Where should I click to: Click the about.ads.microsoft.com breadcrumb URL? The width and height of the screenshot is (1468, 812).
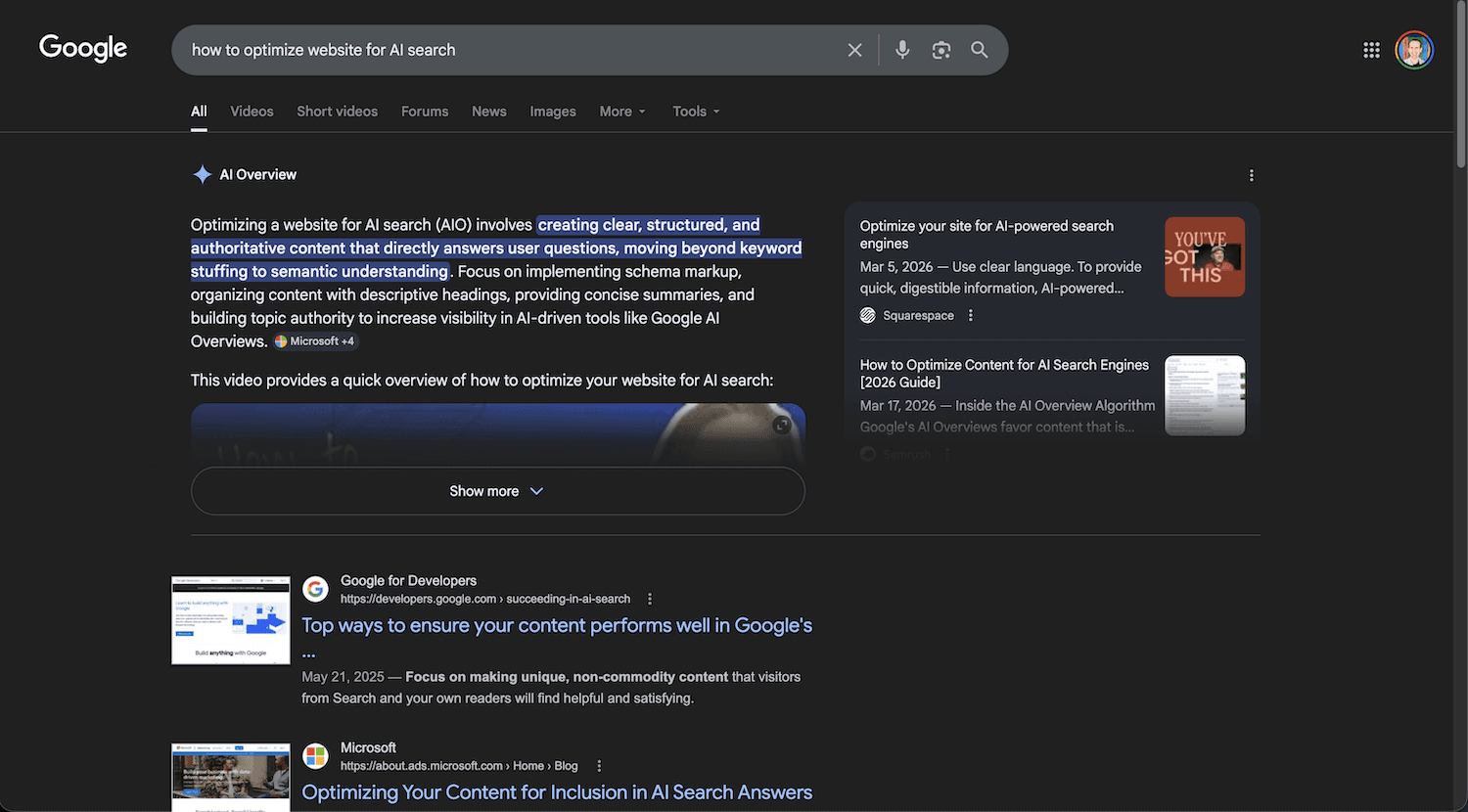click(459, 766)
